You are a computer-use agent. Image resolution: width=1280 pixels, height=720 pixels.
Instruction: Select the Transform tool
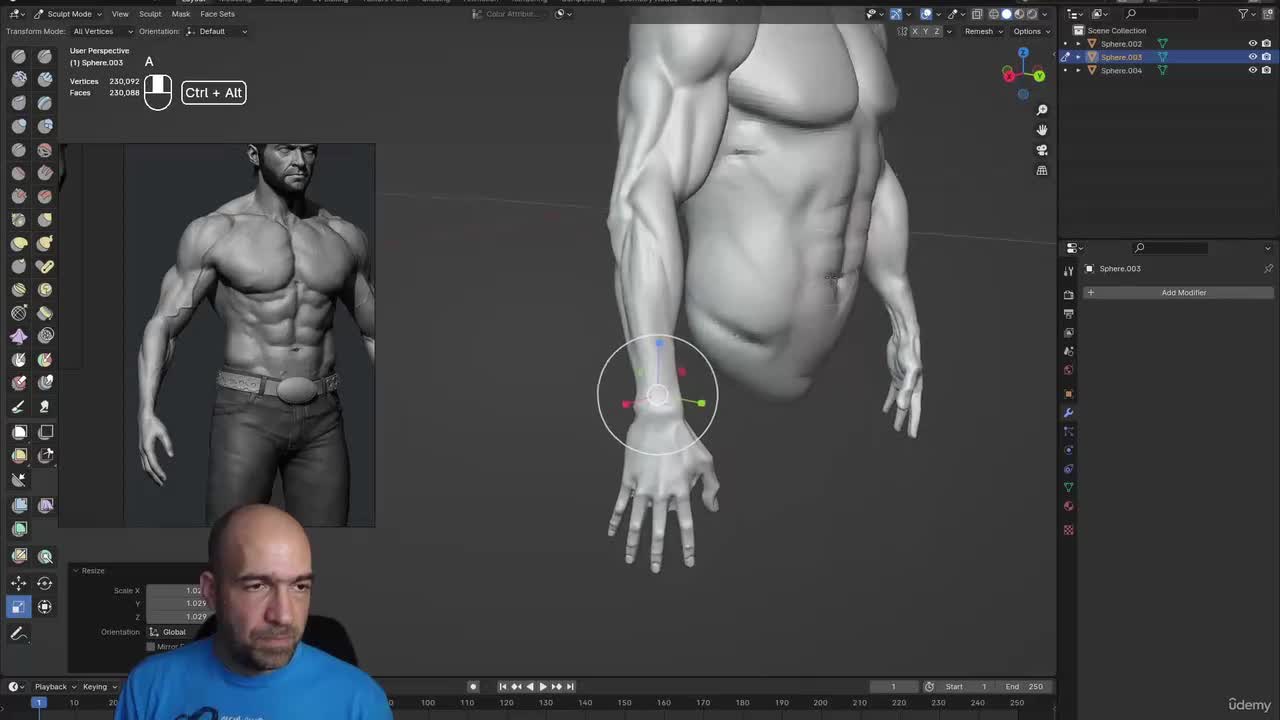(45, 606)
